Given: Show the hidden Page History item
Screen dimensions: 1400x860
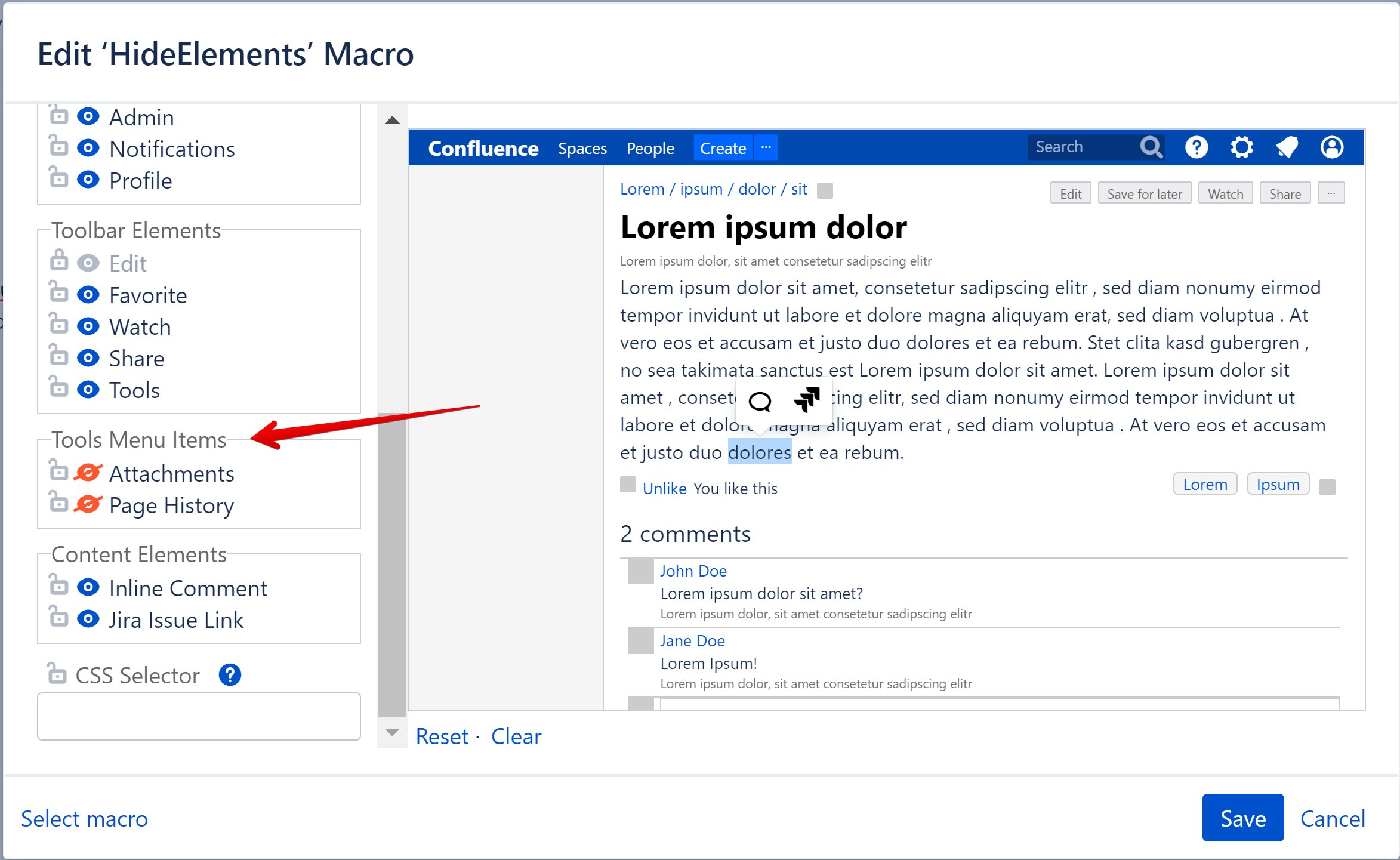Looking at the screenshot, I should [x=88, y=504].
